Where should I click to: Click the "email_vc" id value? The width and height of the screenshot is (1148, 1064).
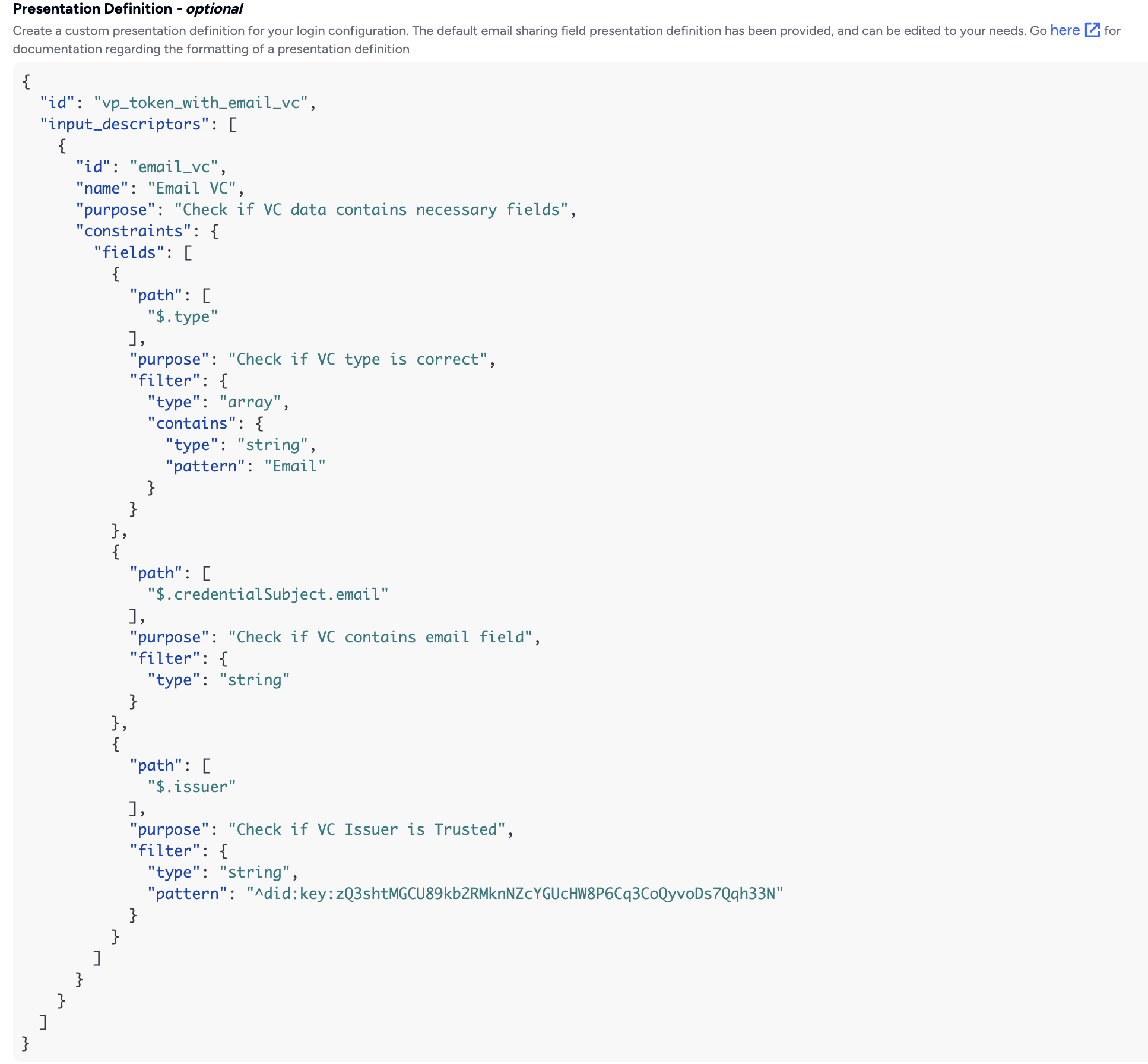click(174, 167)
